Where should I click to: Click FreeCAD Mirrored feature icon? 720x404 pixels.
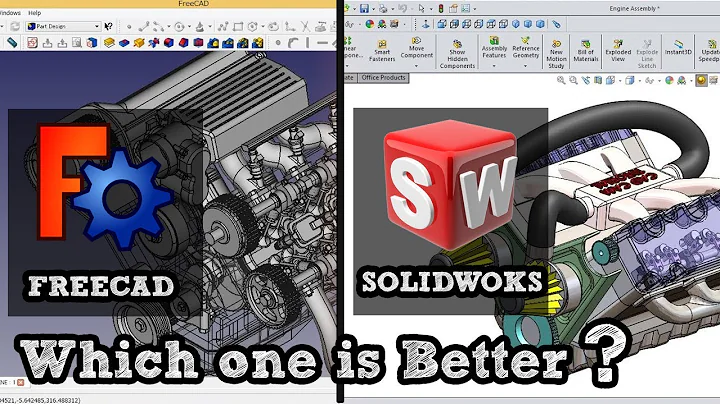click(x=213, y=43)
